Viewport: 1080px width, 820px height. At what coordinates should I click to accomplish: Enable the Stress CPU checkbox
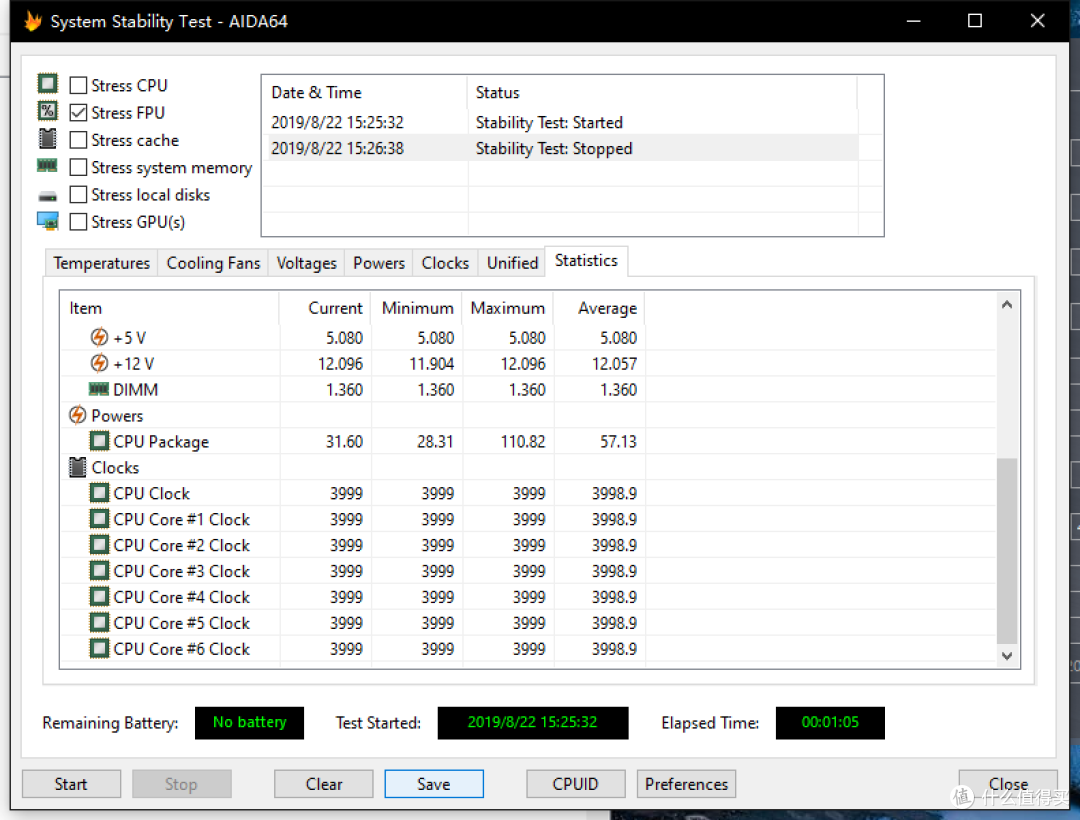[79, 85]
